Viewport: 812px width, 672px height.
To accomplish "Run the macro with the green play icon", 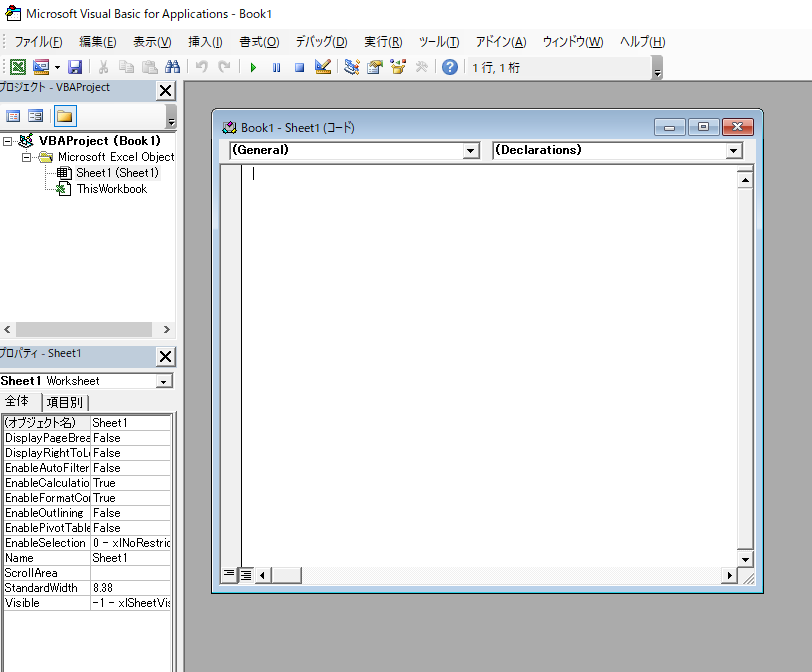I will coord(253,67).
